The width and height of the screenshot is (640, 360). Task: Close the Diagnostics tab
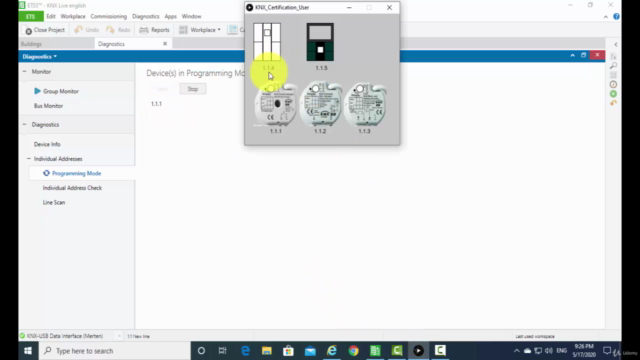165,44
